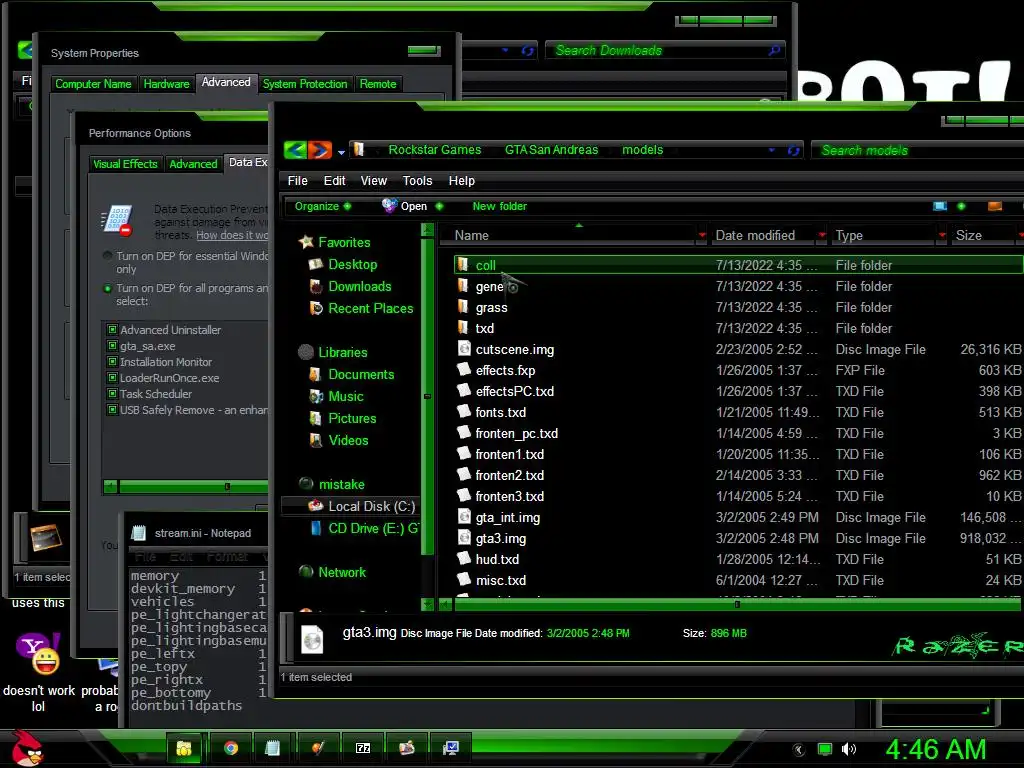Open the Organize dropdown menu
The height and width of the screenshot is (768, 1024).
coord(323,206)
